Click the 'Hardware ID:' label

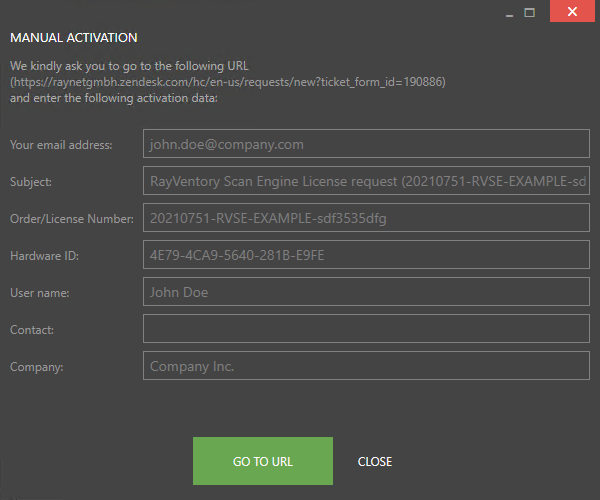pyautogui.click(x=44, y=256)
